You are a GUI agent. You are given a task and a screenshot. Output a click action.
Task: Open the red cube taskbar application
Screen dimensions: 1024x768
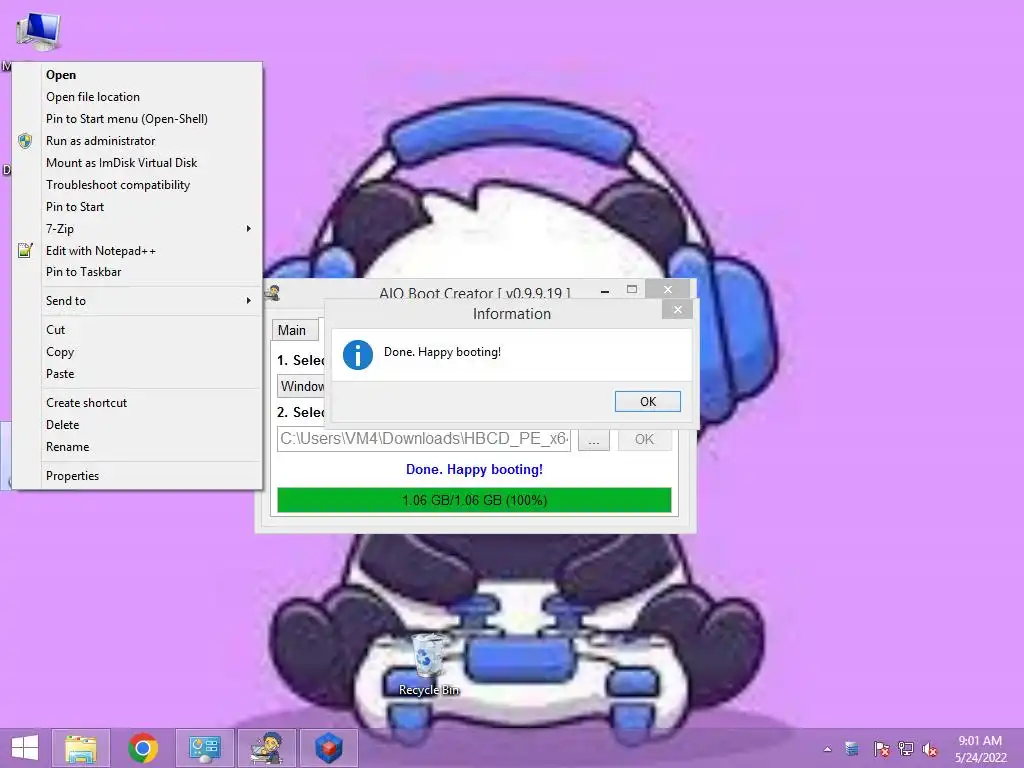coord(329,748)
